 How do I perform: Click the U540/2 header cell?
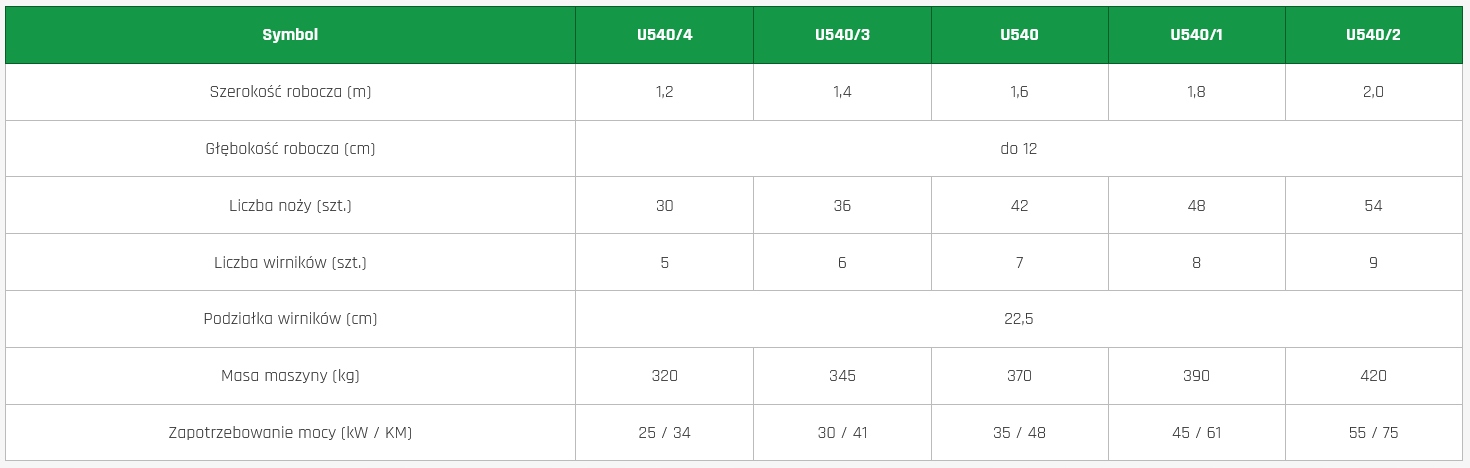(x=1373, y=35)
